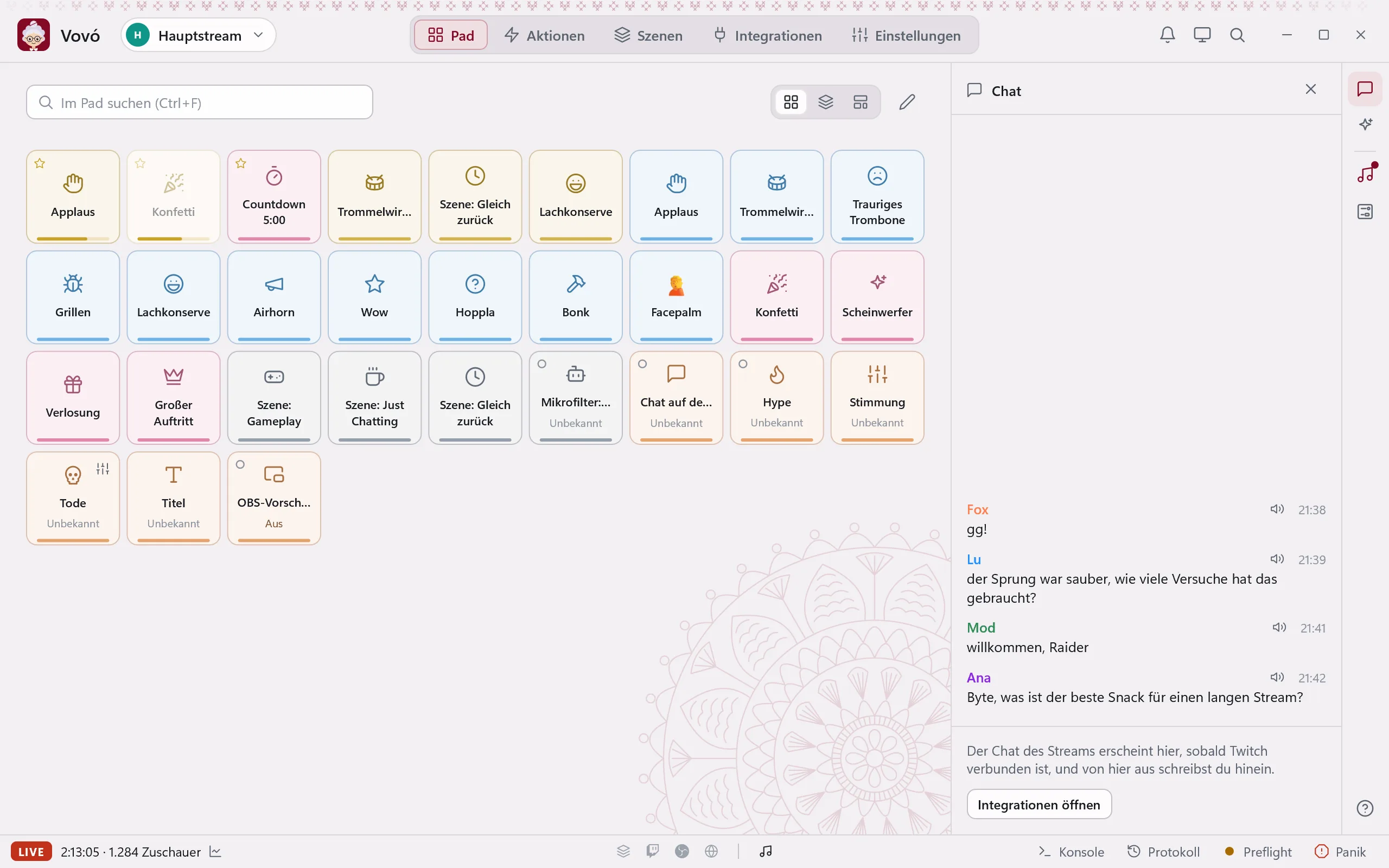Open the Konsole panel

(1071, 852)
